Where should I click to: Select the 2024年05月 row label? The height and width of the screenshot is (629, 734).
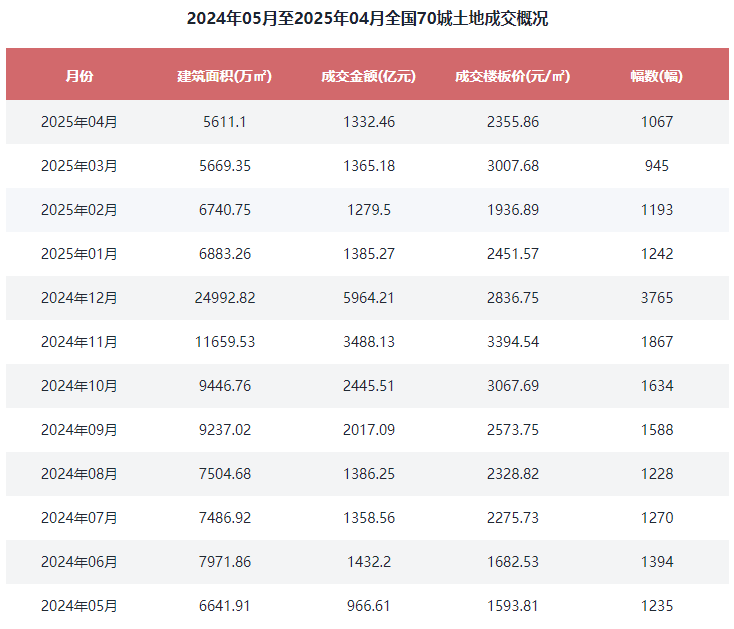(79, 606)
